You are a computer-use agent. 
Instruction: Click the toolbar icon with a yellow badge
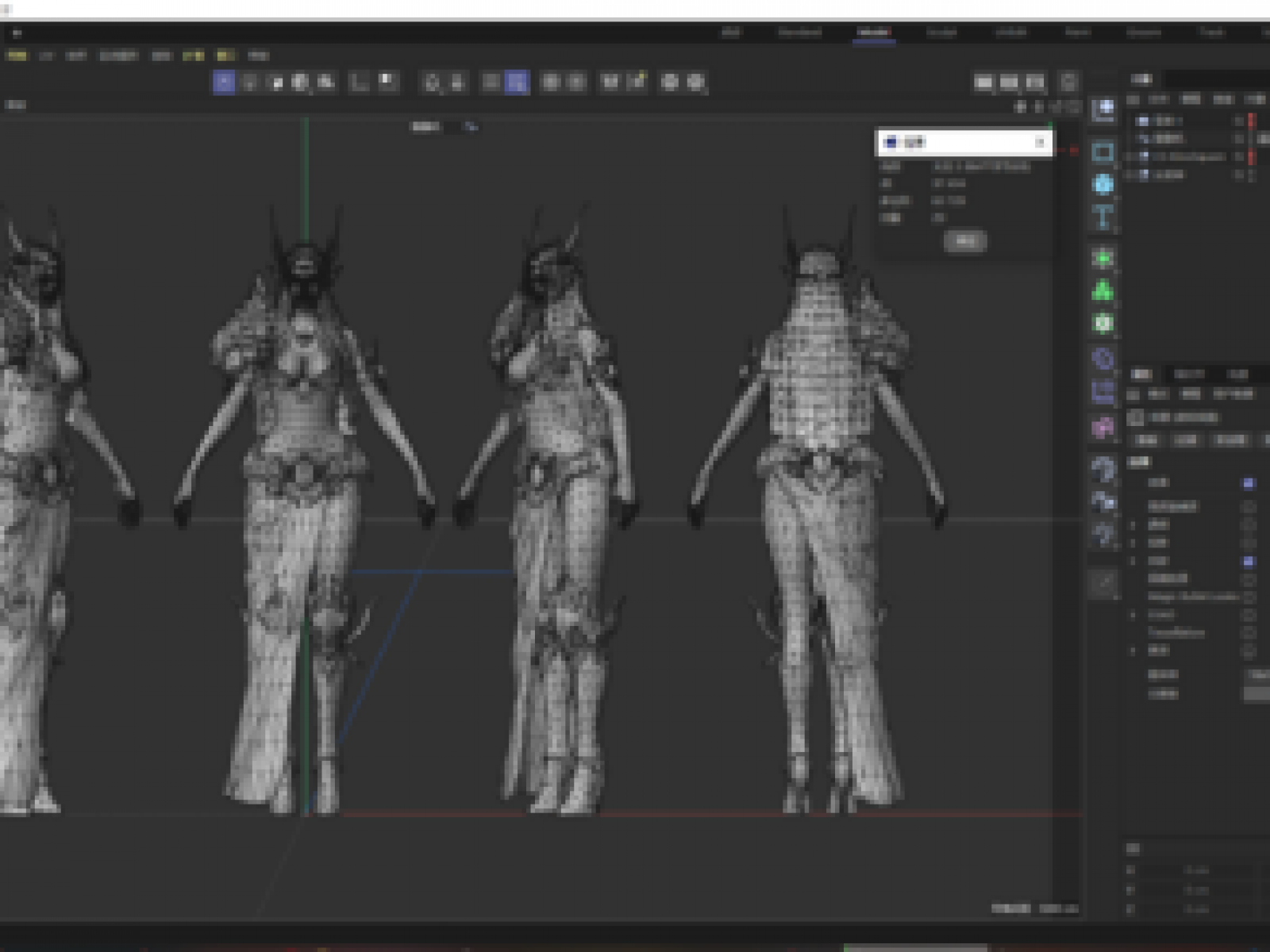pyautogui.click(x=637, y=81)
